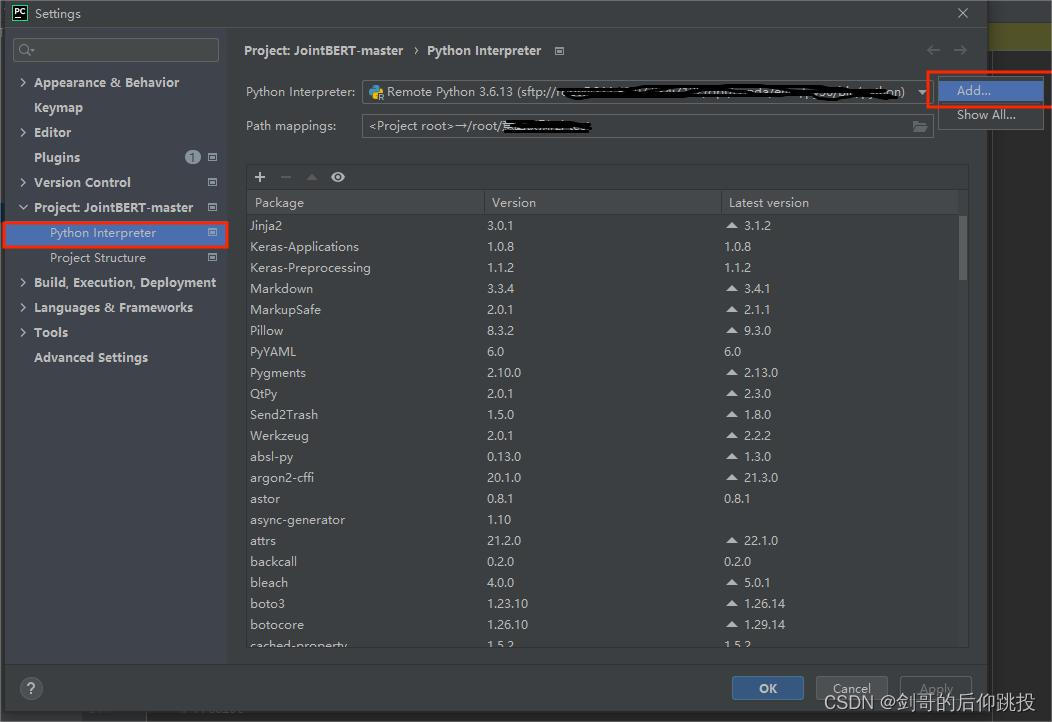
Task: Close the Settings dialog
Action: pos(963,13)
